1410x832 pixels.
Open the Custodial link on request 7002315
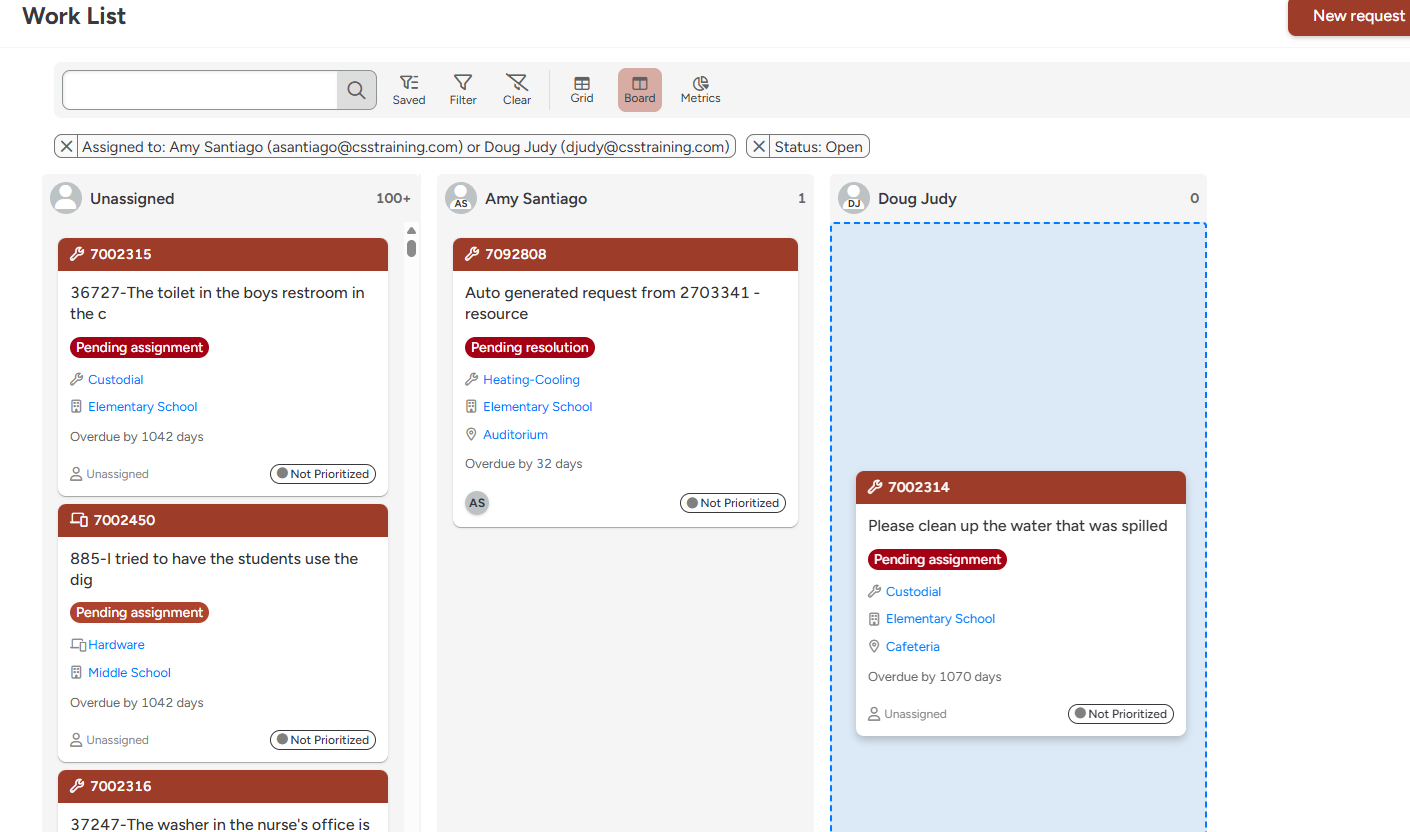coord(116,380)
